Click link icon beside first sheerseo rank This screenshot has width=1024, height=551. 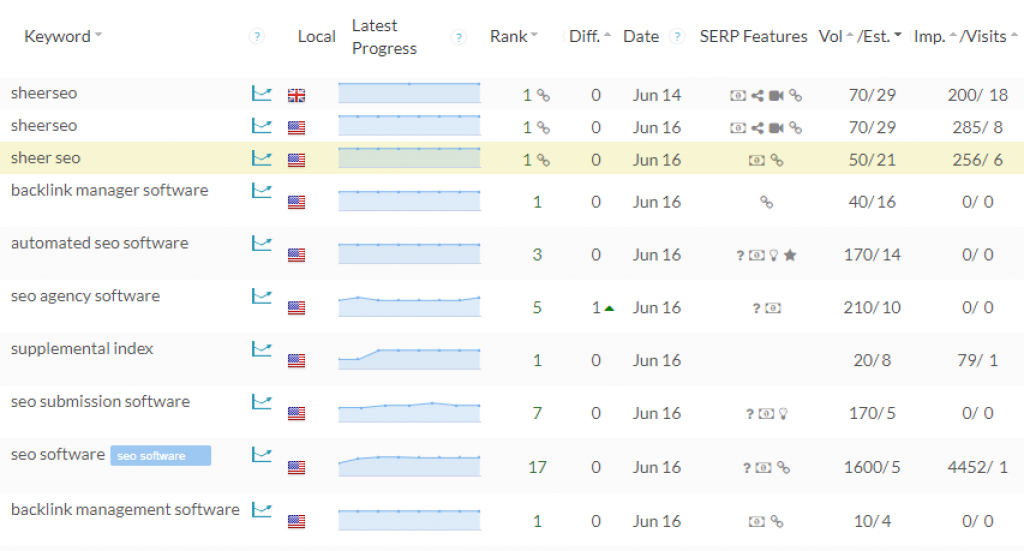click(543, 96)
